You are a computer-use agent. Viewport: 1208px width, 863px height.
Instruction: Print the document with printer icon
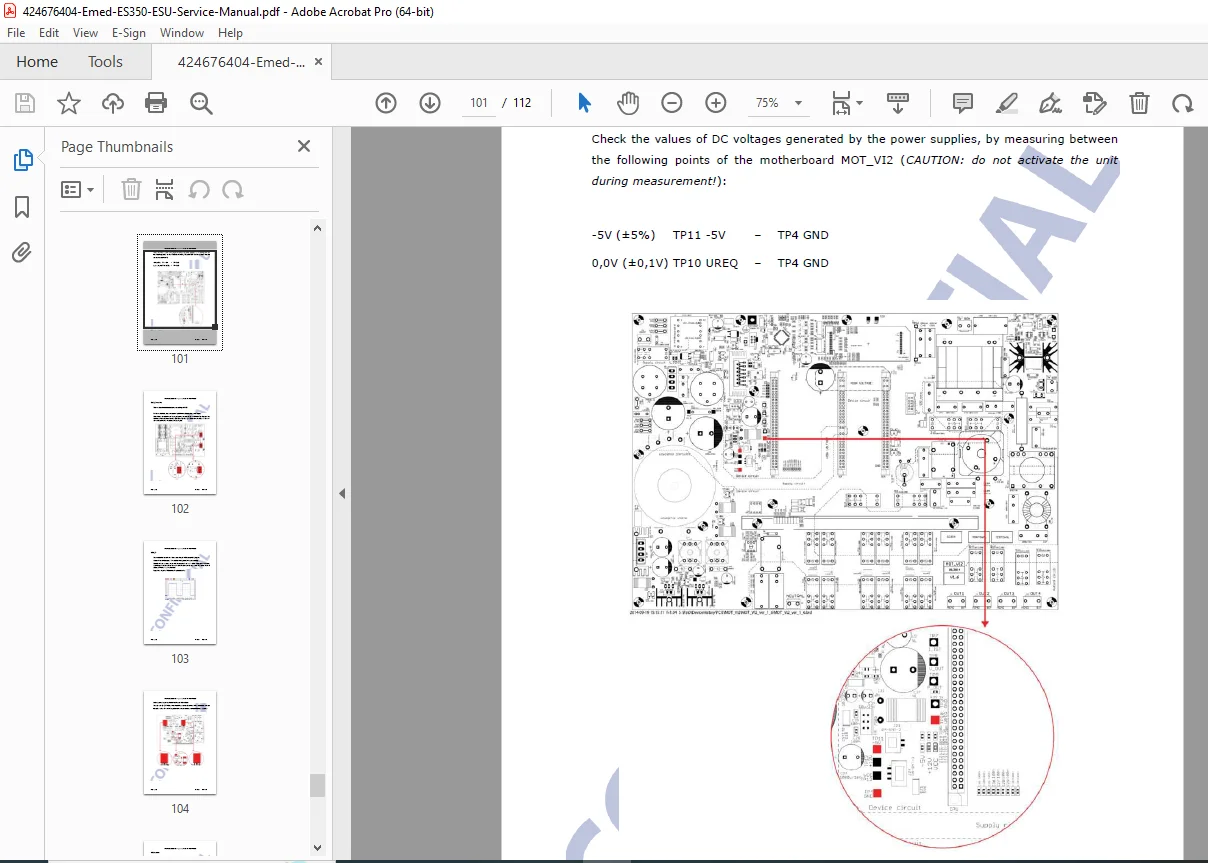tap(156, 103)
